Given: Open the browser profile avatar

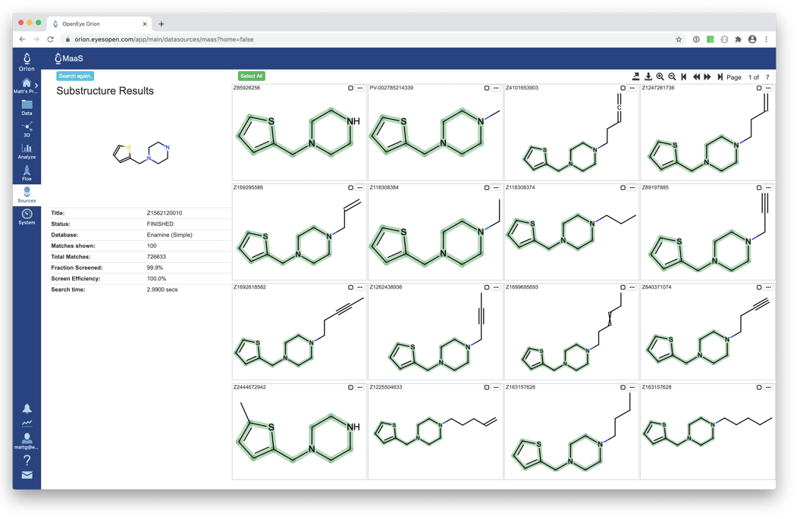Looking at the screenshot, I should 752,39.
